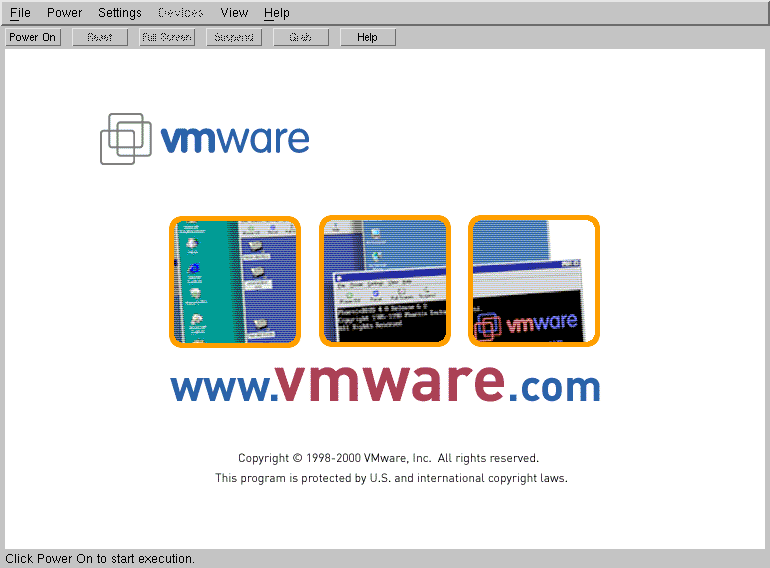This screenshot has width=770, height=568.
Task: Click the copyright 1998-2000 VMware text
Action: tap(388, 458)
